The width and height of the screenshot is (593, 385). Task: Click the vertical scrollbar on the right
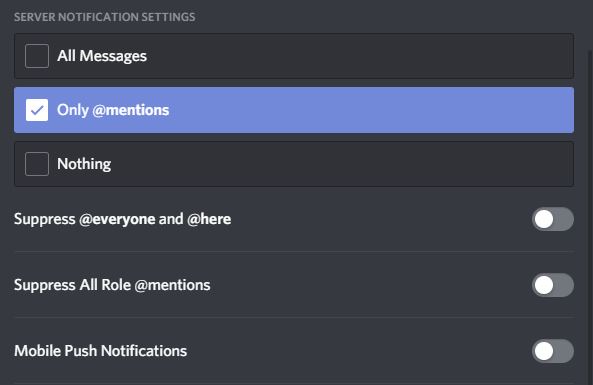pos(590,216)
